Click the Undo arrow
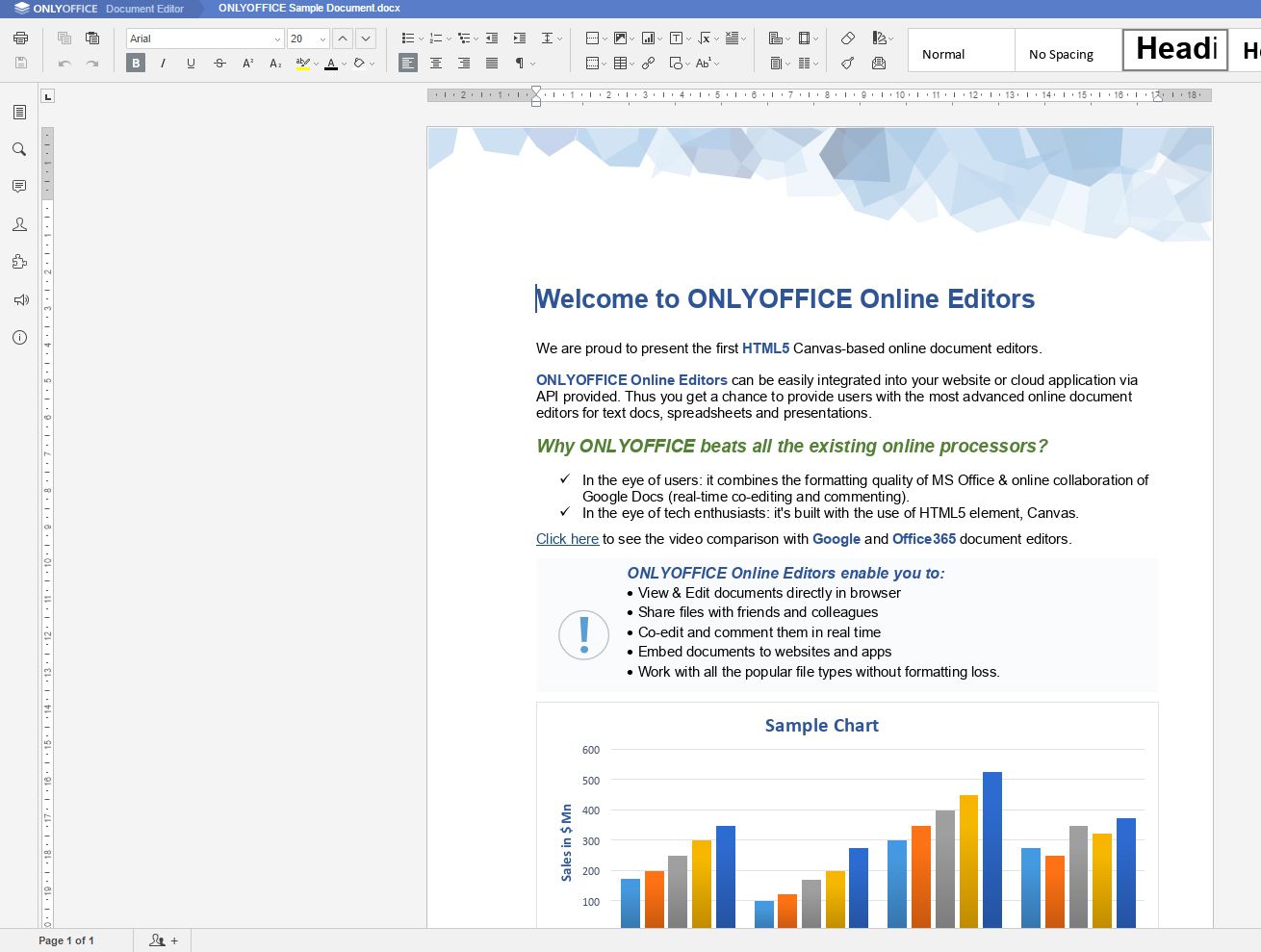Viewport: 1261px width, 952px height. coord(64,64)
